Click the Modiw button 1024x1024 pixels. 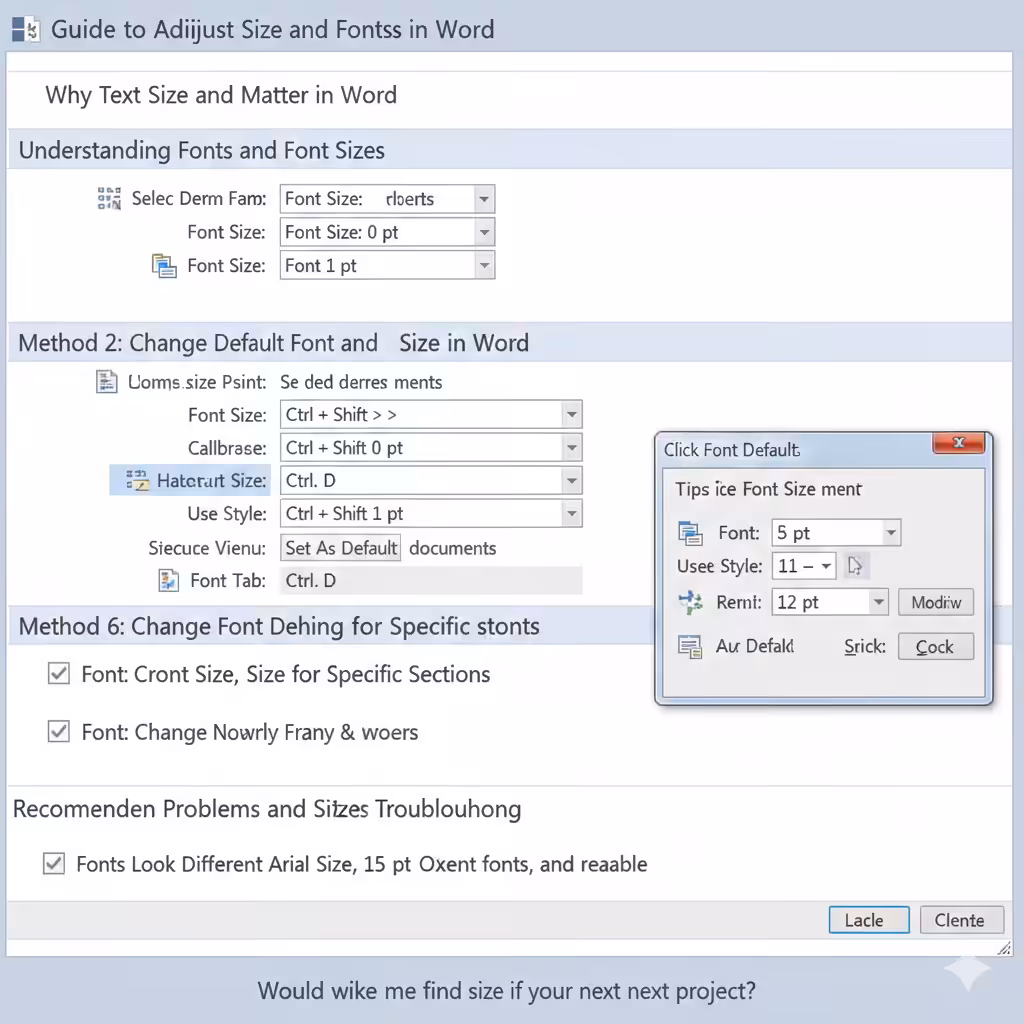(936, 602)
